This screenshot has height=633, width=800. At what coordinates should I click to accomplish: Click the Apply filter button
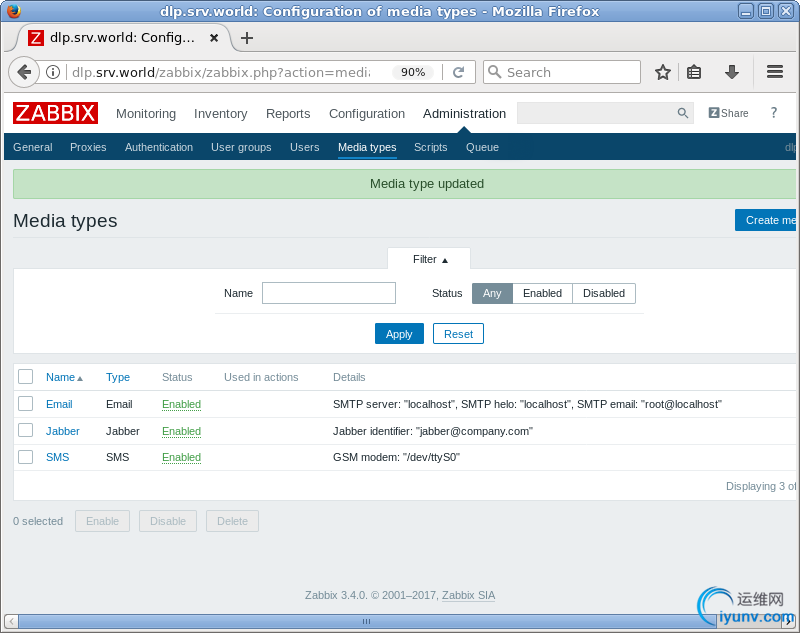click(399, 334)
